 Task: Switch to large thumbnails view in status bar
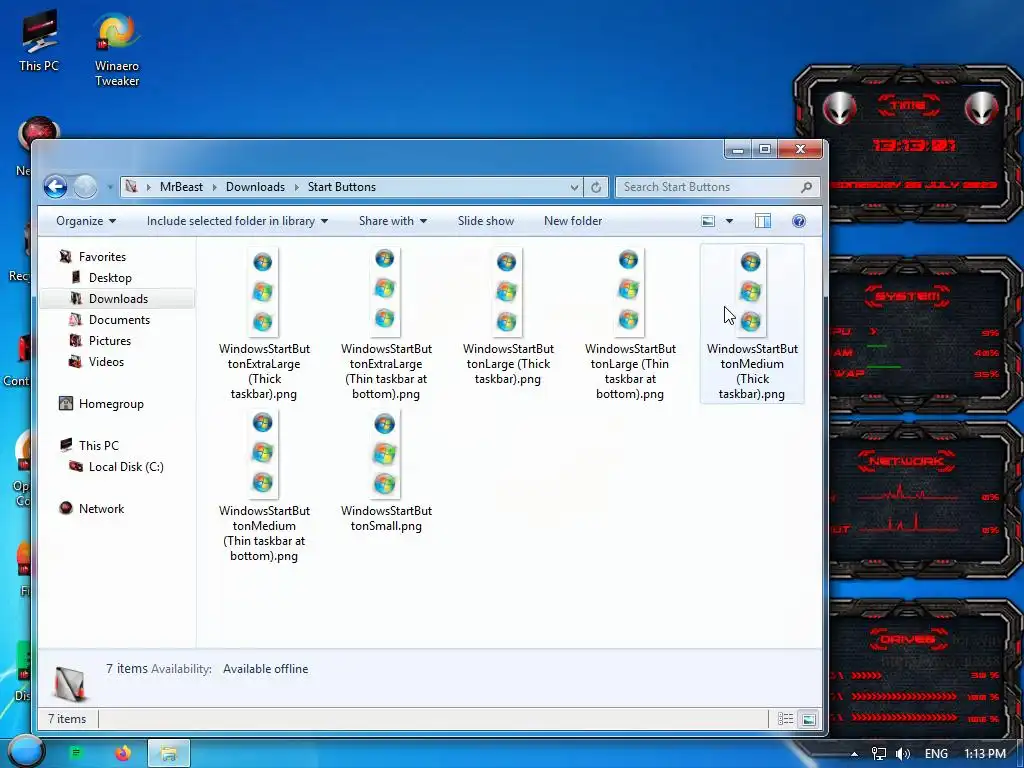(808, 719)
